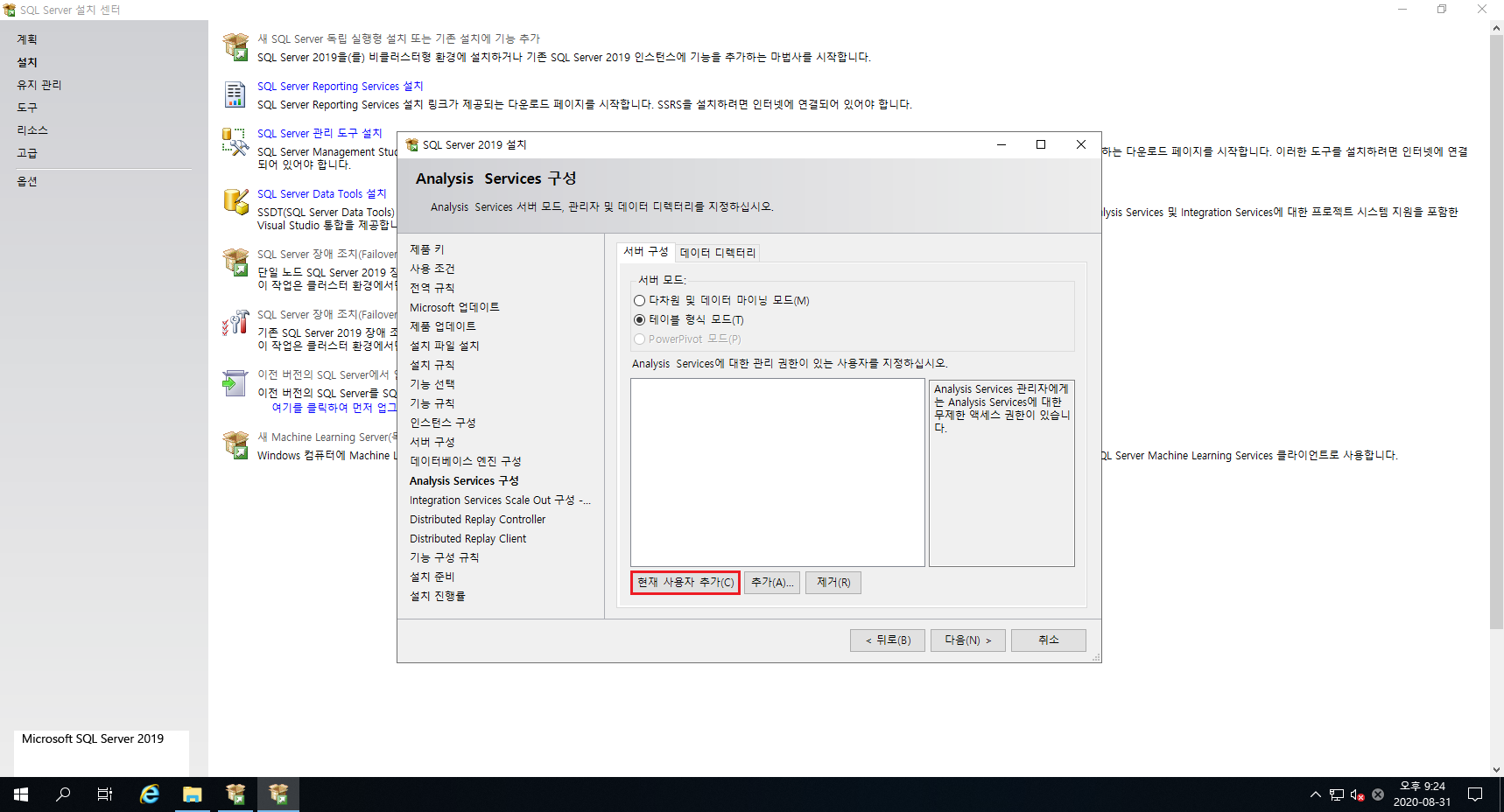Viewport: 1504px width, 812px height.
Task: Select the Analysis Services 구성 step
Action: pos(464,480)
